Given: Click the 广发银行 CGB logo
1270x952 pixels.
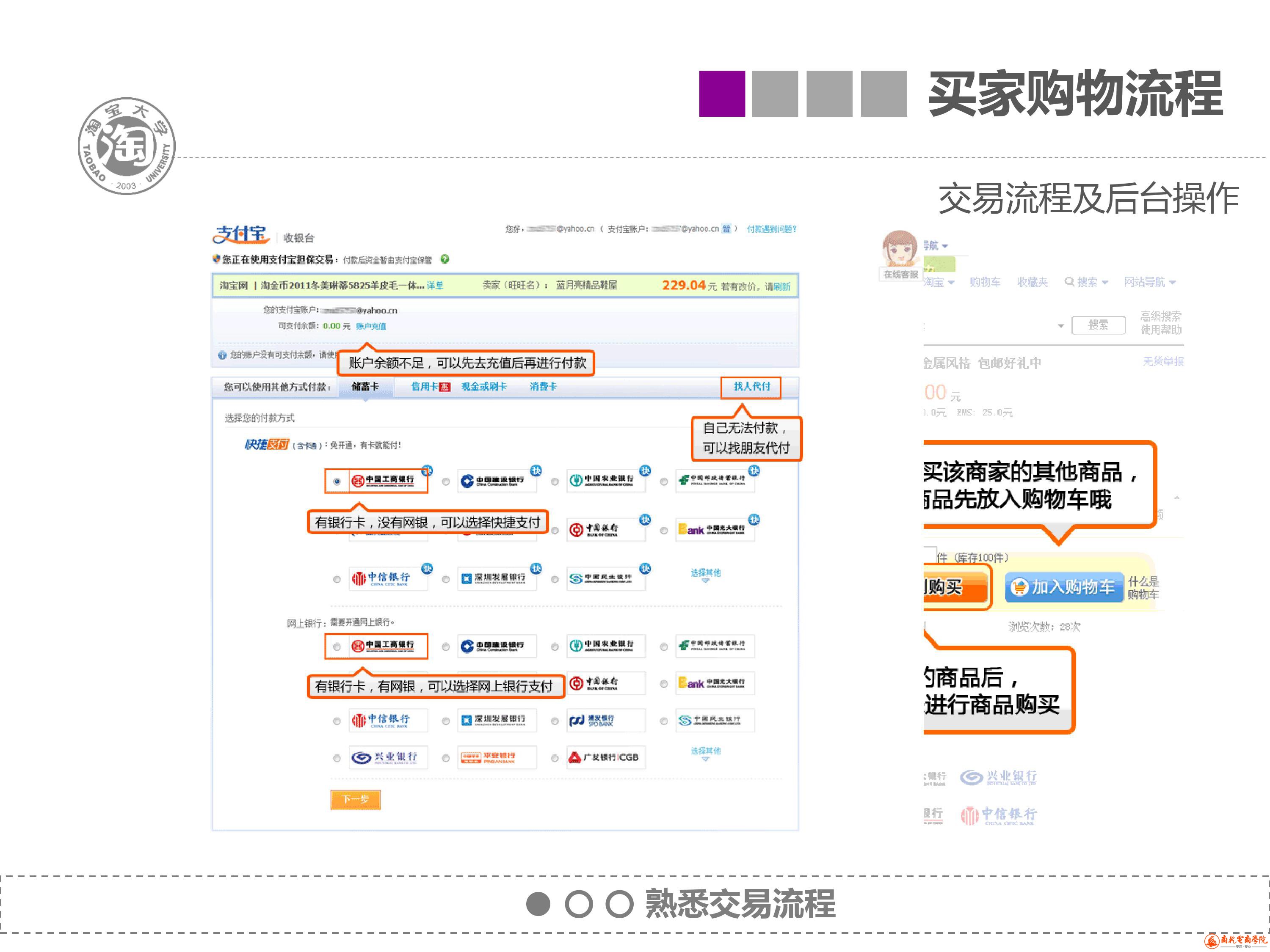Looking at the screenshot, I should [x=604, y=757].
